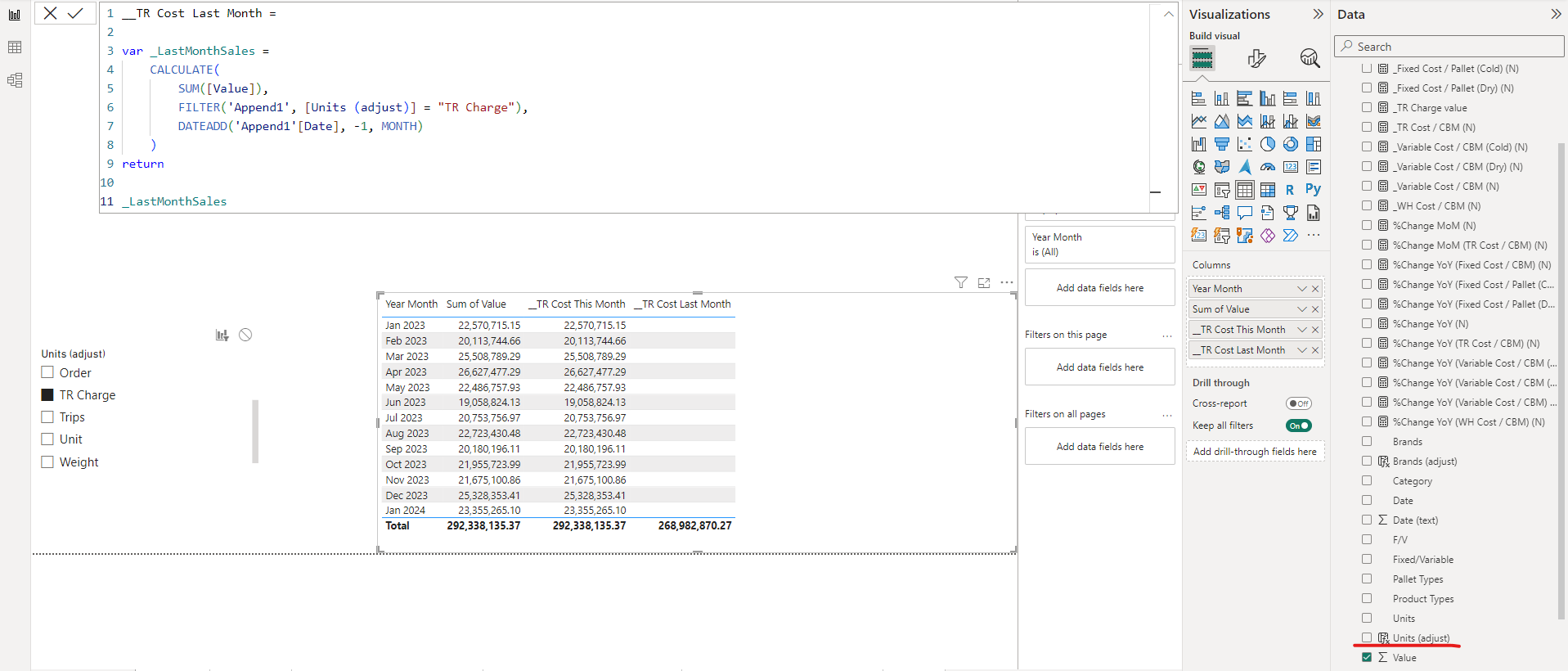This screenshot has width=1568, height=671.
Task: Choose the Donut chart visual
Action: (x=1291, y=144)
